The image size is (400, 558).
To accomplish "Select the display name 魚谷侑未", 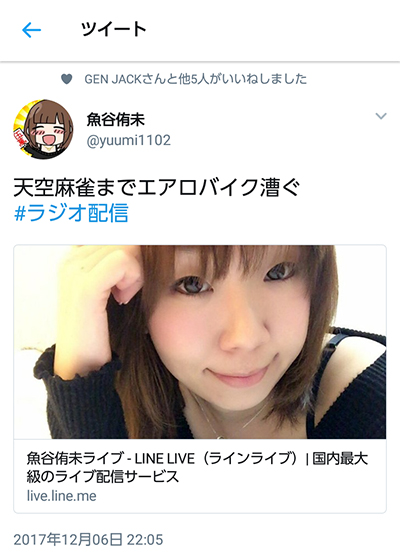I will [x=116, y=120].
